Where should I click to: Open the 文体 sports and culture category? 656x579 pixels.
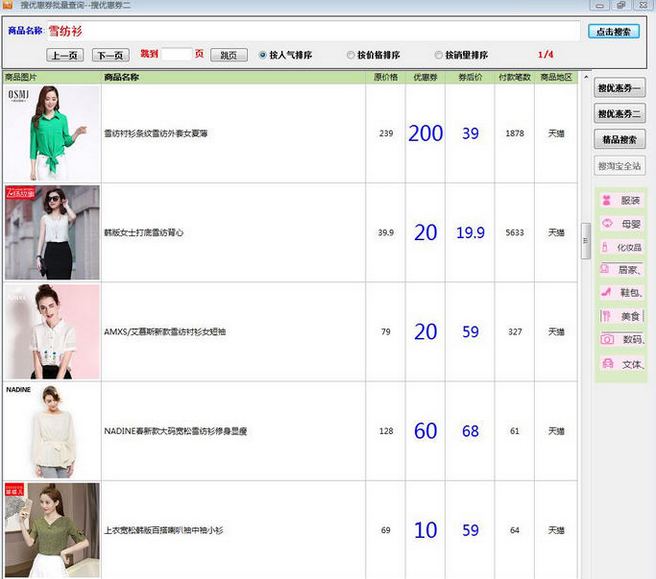607,364
